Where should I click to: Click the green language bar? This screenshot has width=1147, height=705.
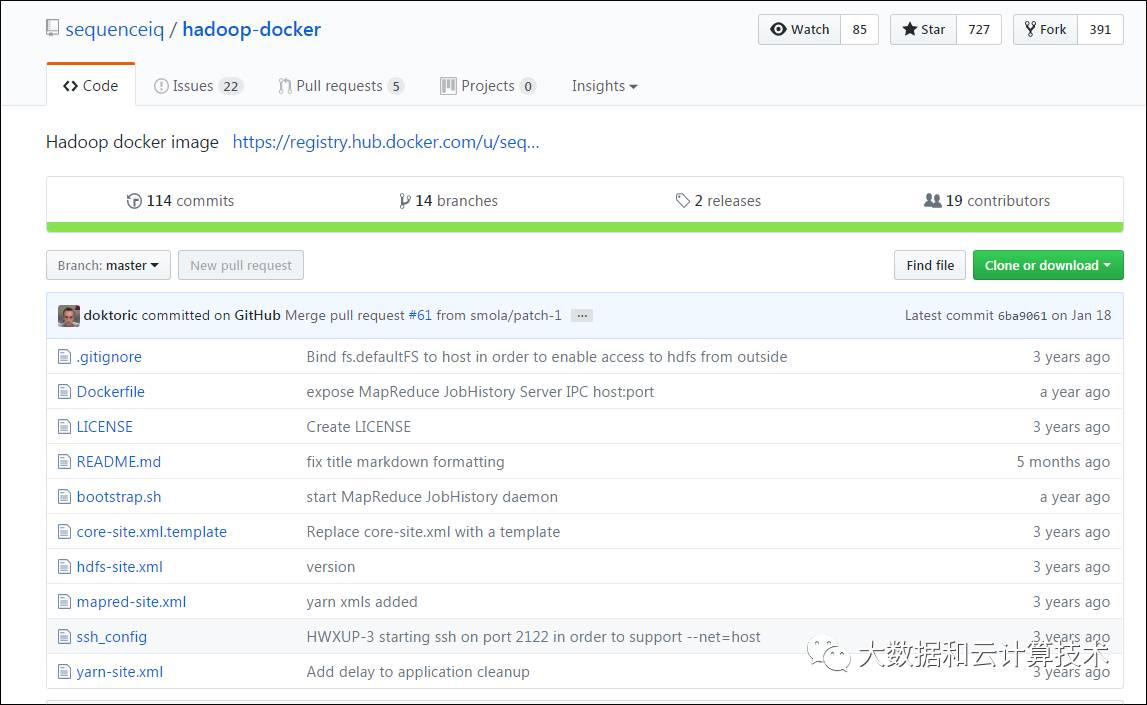[584, 227]
